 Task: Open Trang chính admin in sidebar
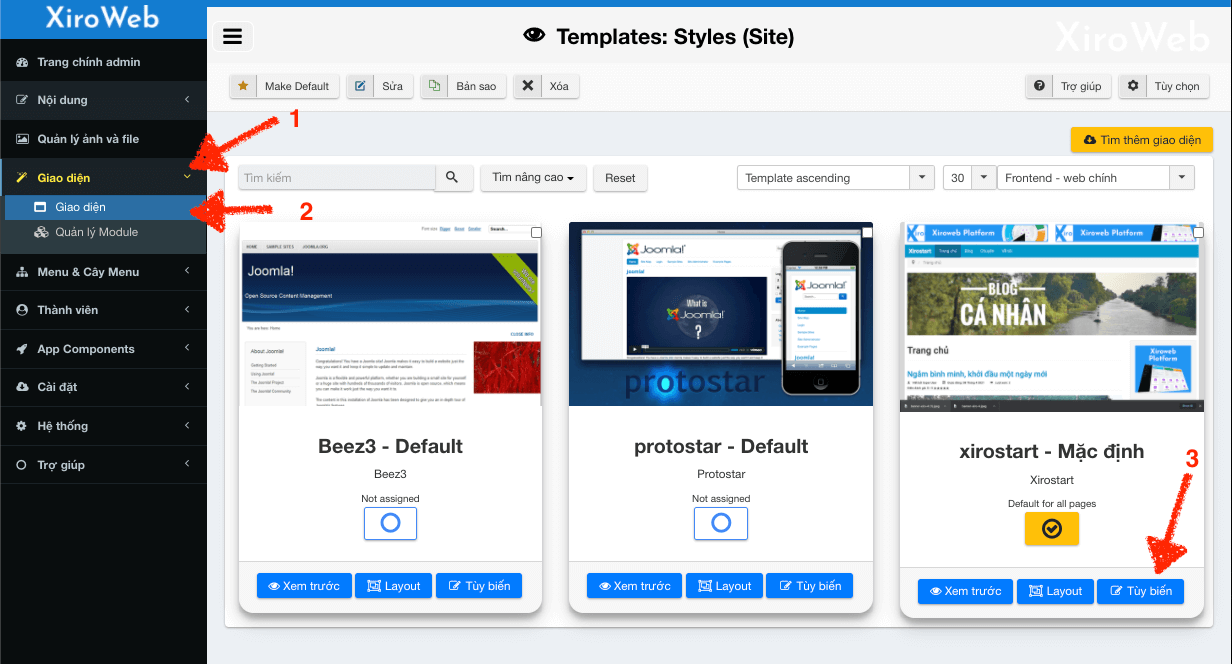pyautogui.click(x=103, y=62)
